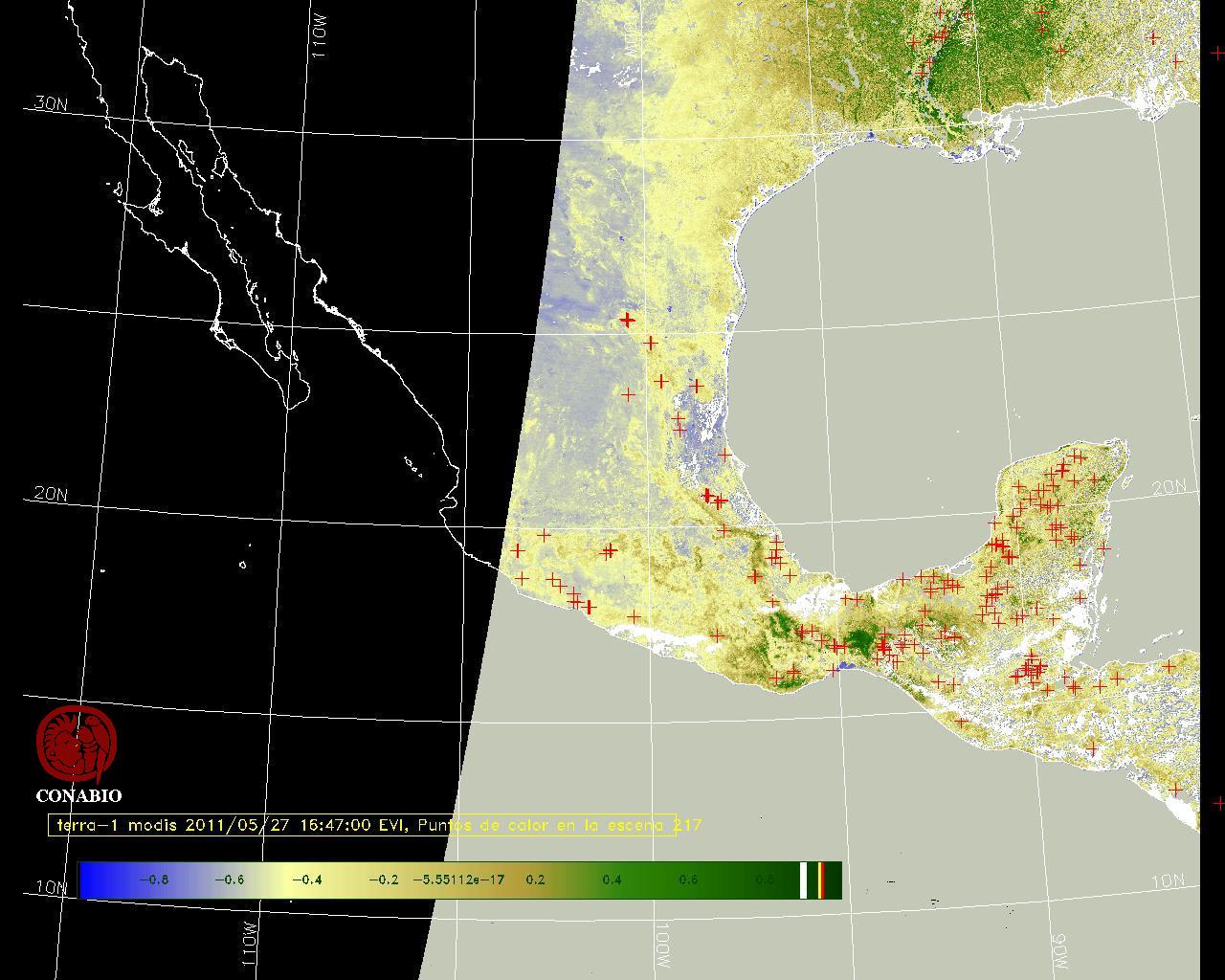Click the -0.6 value on the color scale
This screenshot has width=1225, height=980.
(229, 880)
